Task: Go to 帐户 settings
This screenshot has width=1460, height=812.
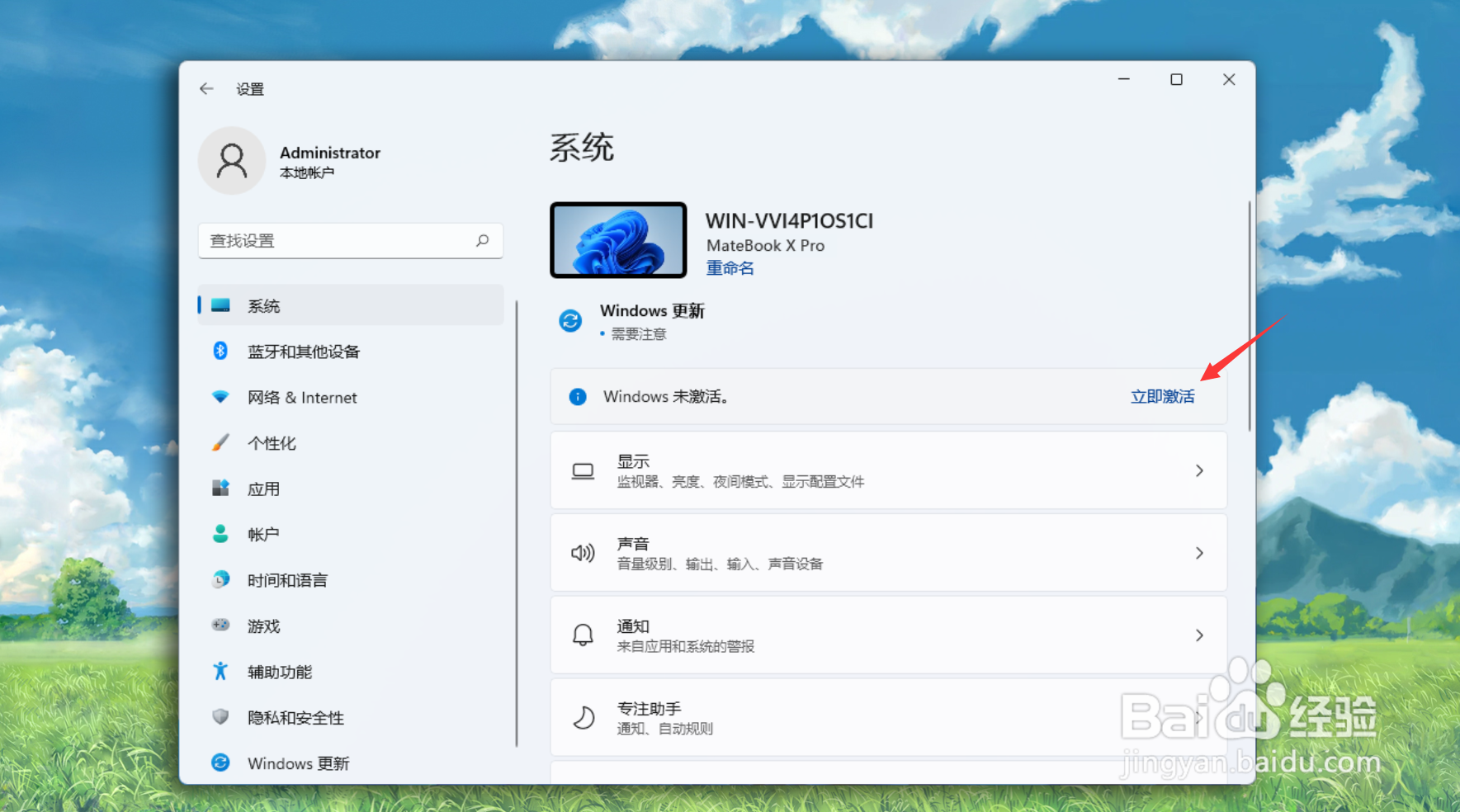Action: [351, 534]
